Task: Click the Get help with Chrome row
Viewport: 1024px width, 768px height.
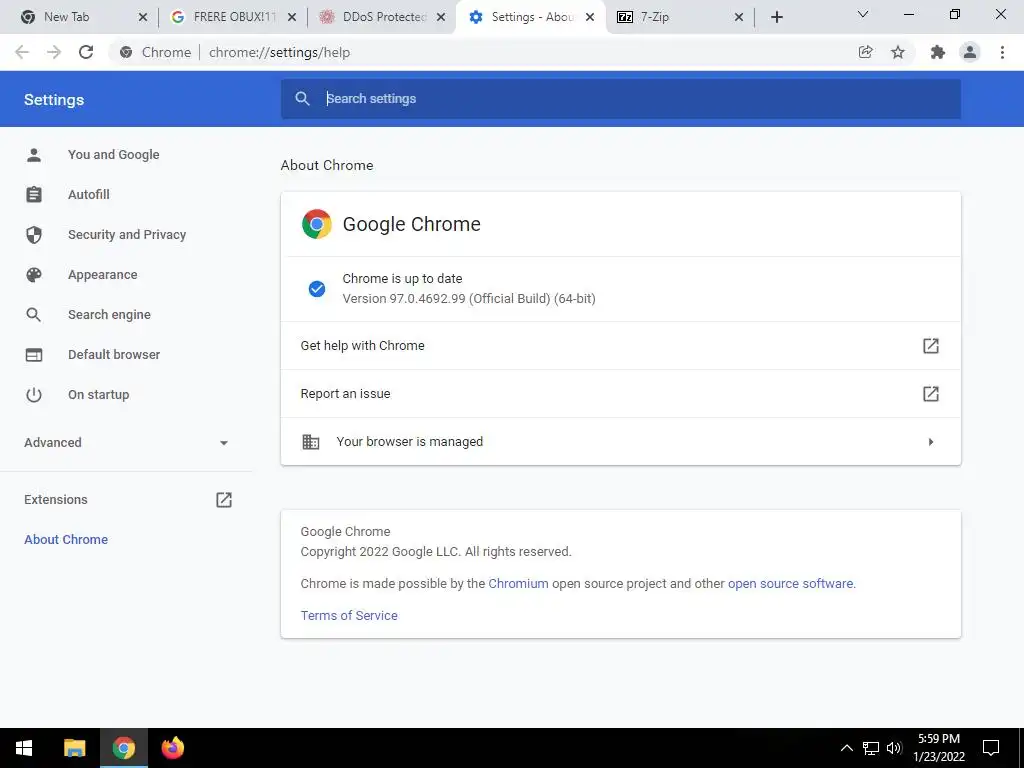Action: tap(620, 345)
